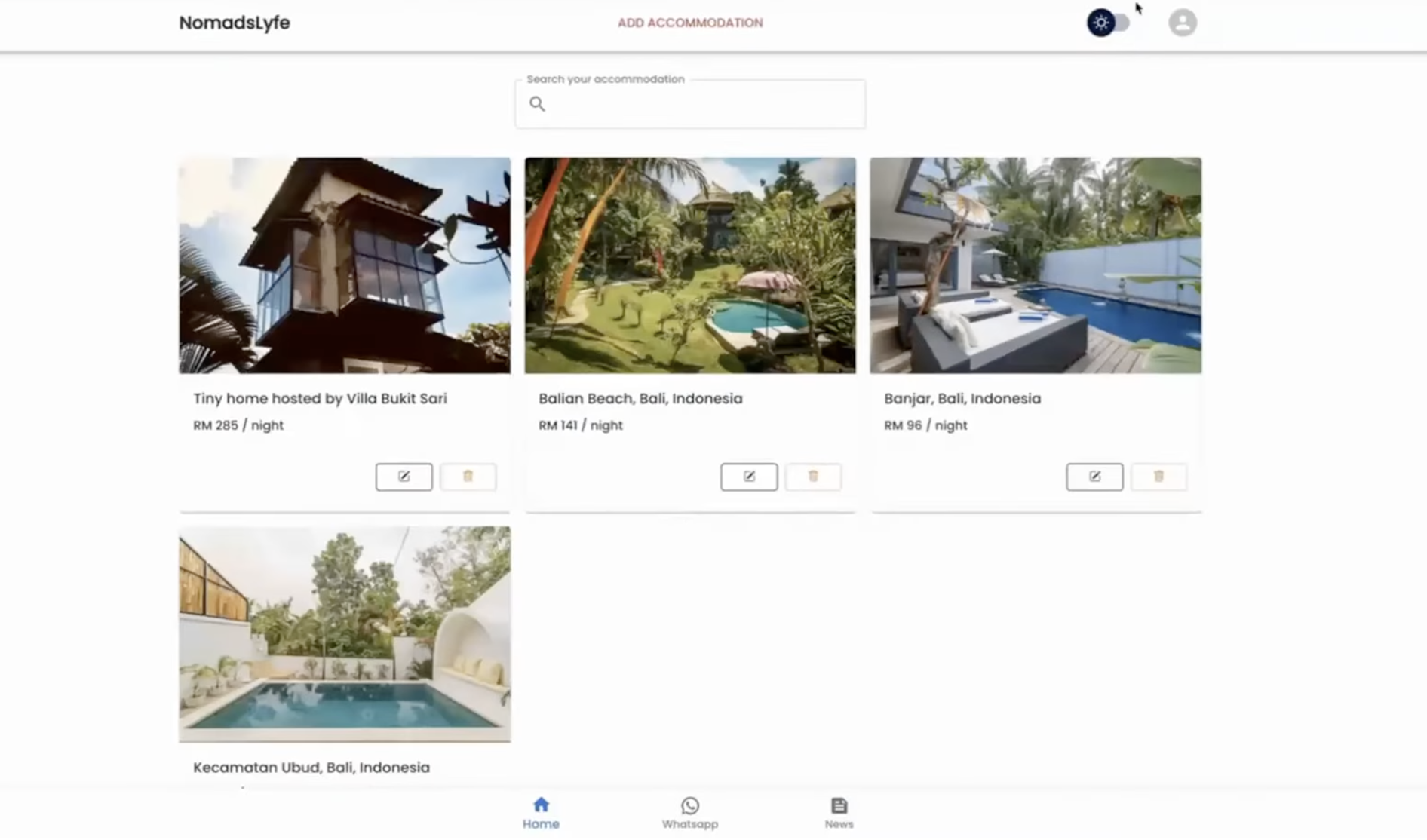Click the RM 96 / night price
Viewport: 1427px width, 840px height.
click(925, 425)
